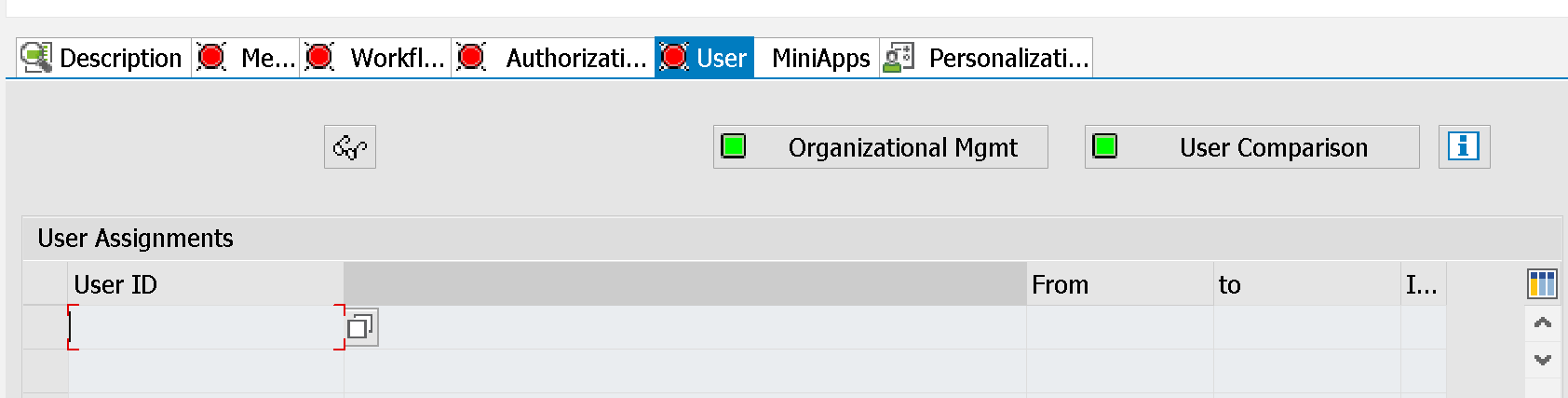Viewport: 1568px width, 398px height.
Task: Click the Personalization tab icon
Action: (x=899, y=58)
